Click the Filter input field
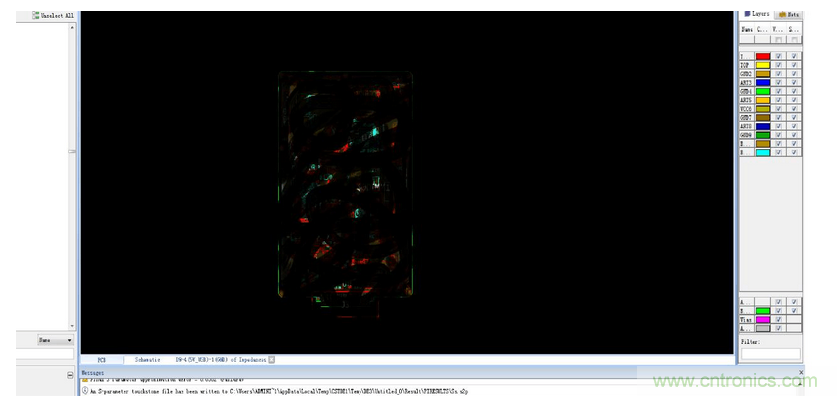 [x=771, y=354]
